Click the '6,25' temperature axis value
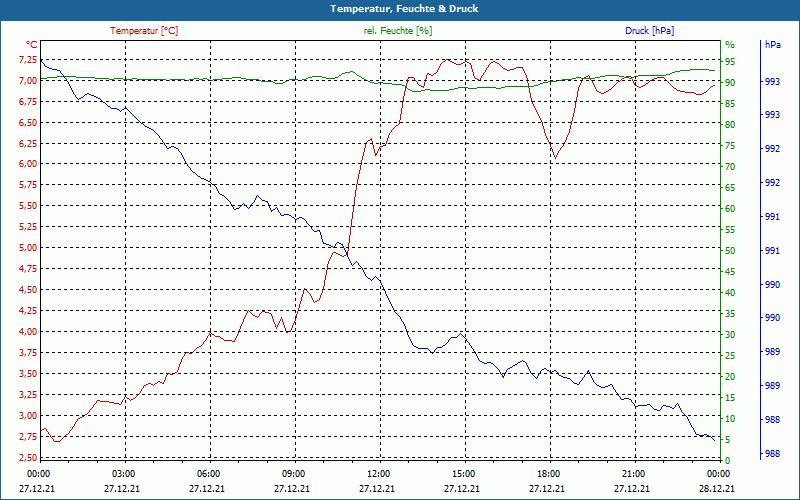Image resolution: width=800 pixels, height=500 pixels. tap(28, 144)
